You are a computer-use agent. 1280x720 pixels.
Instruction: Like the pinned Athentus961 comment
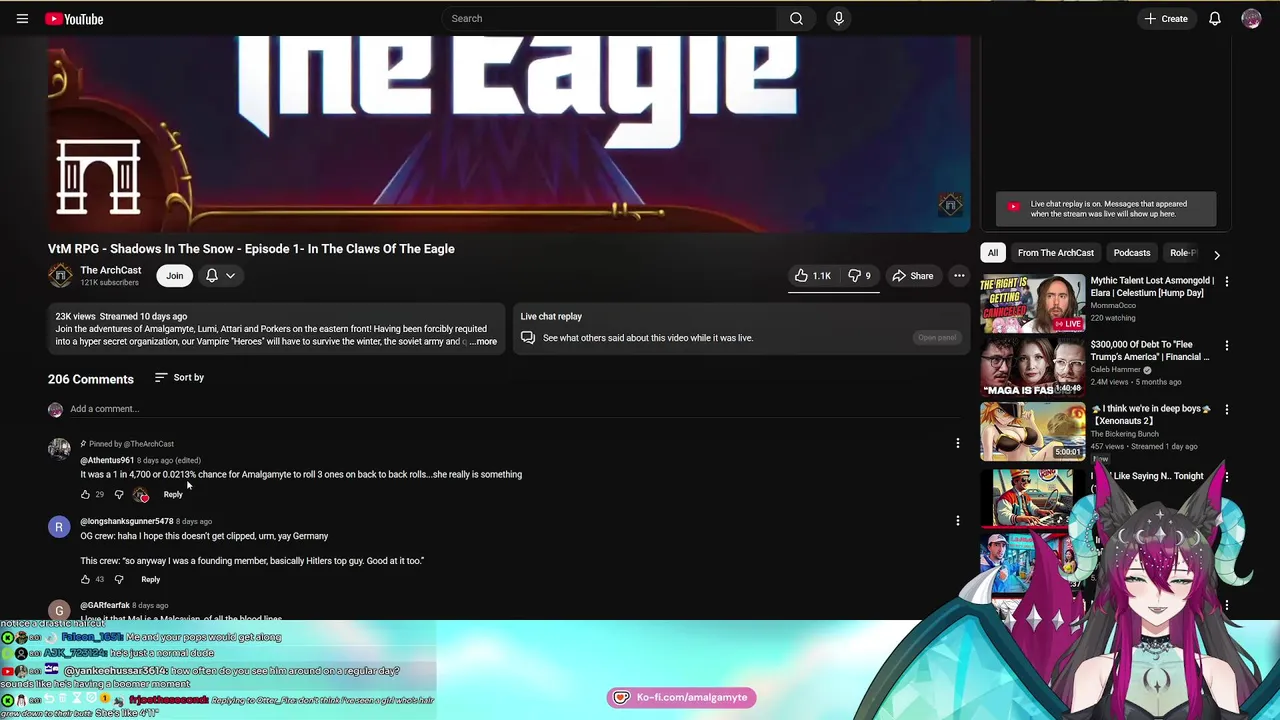85,494
